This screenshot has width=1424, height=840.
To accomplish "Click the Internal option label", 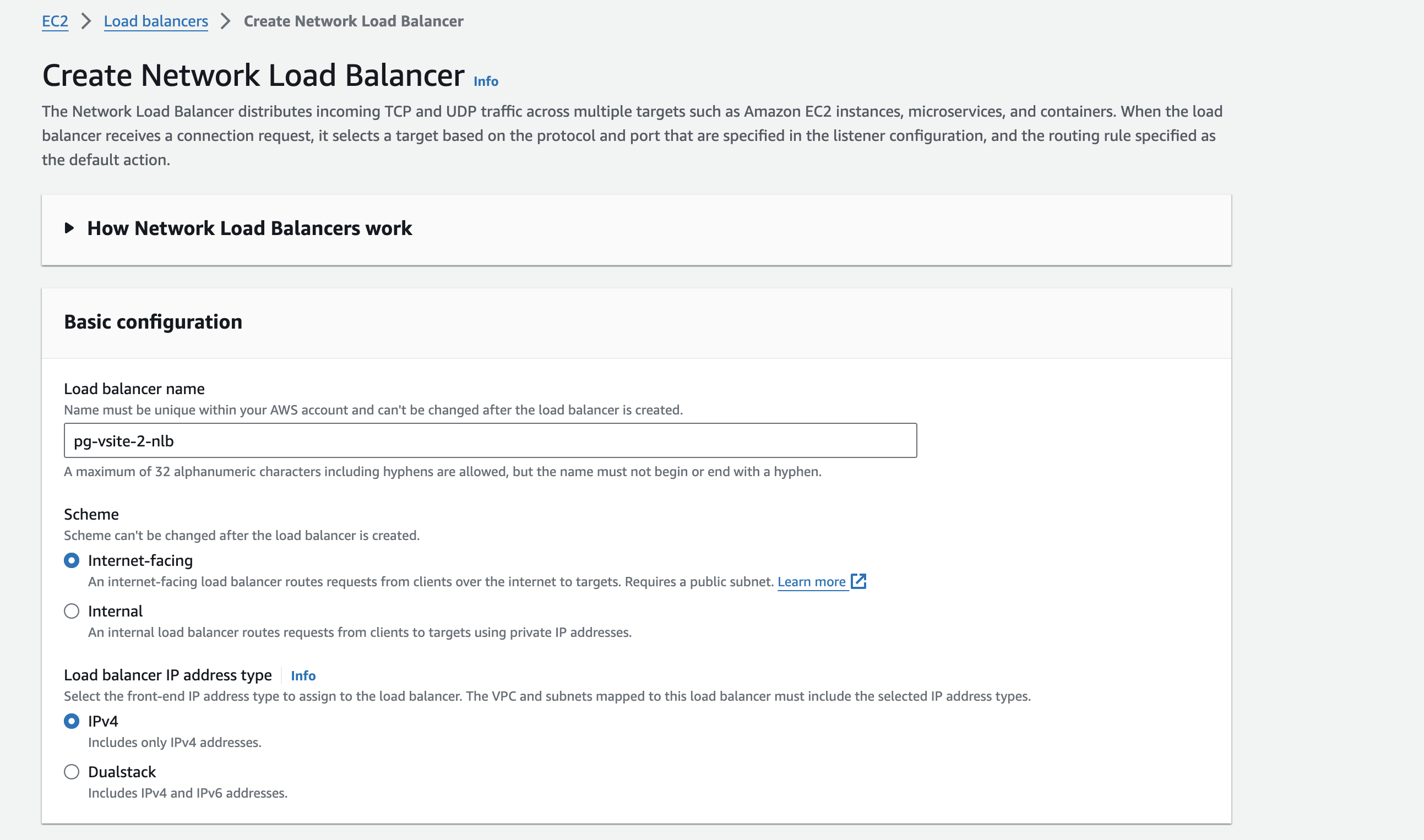I will pyautogui.click(x=115, y=612).
